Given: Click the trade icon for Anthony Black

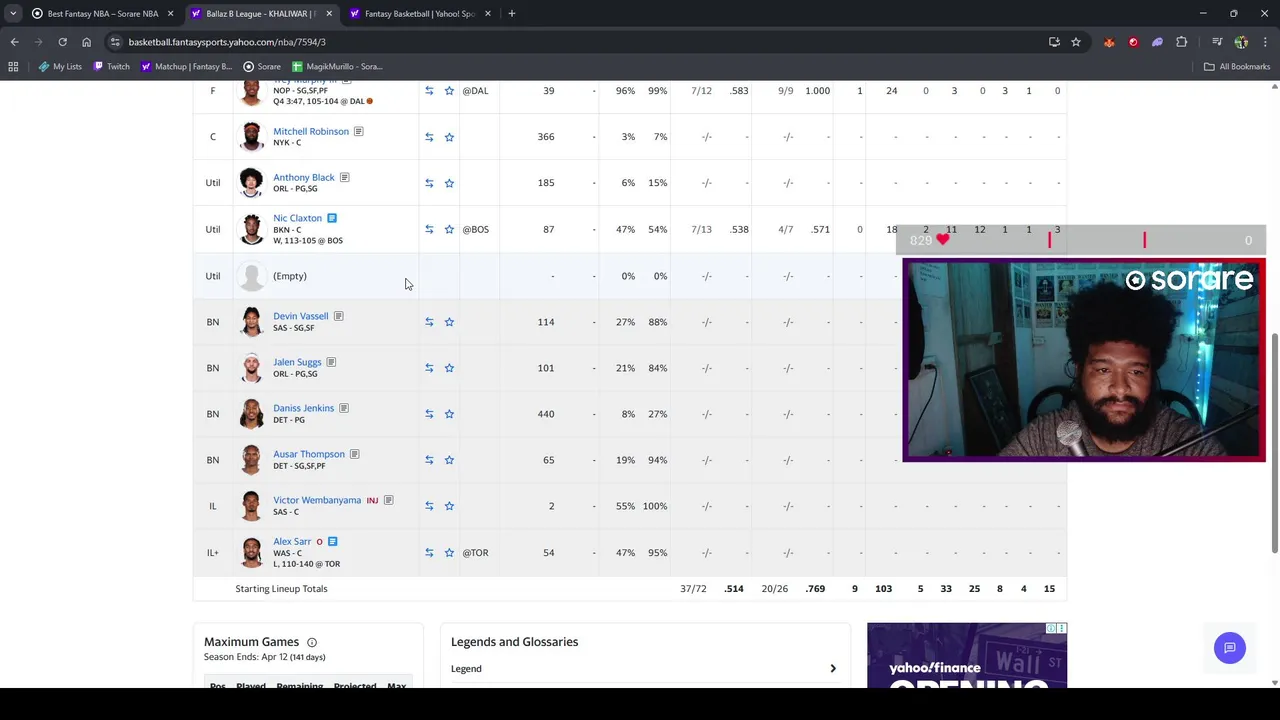Looking at the screenshot, I should click(429, 183).
